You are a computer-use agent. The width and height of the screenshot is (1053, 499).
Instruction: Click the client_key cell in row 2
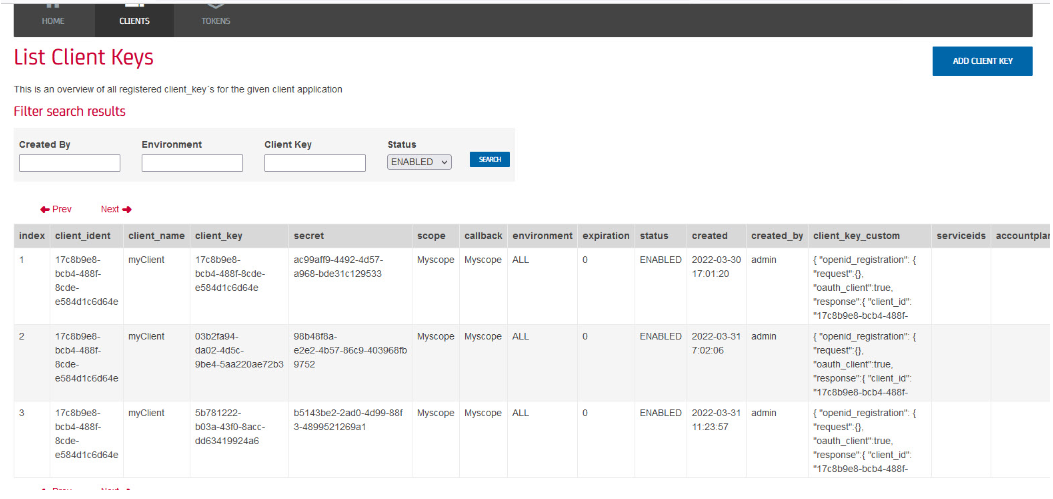239,350
